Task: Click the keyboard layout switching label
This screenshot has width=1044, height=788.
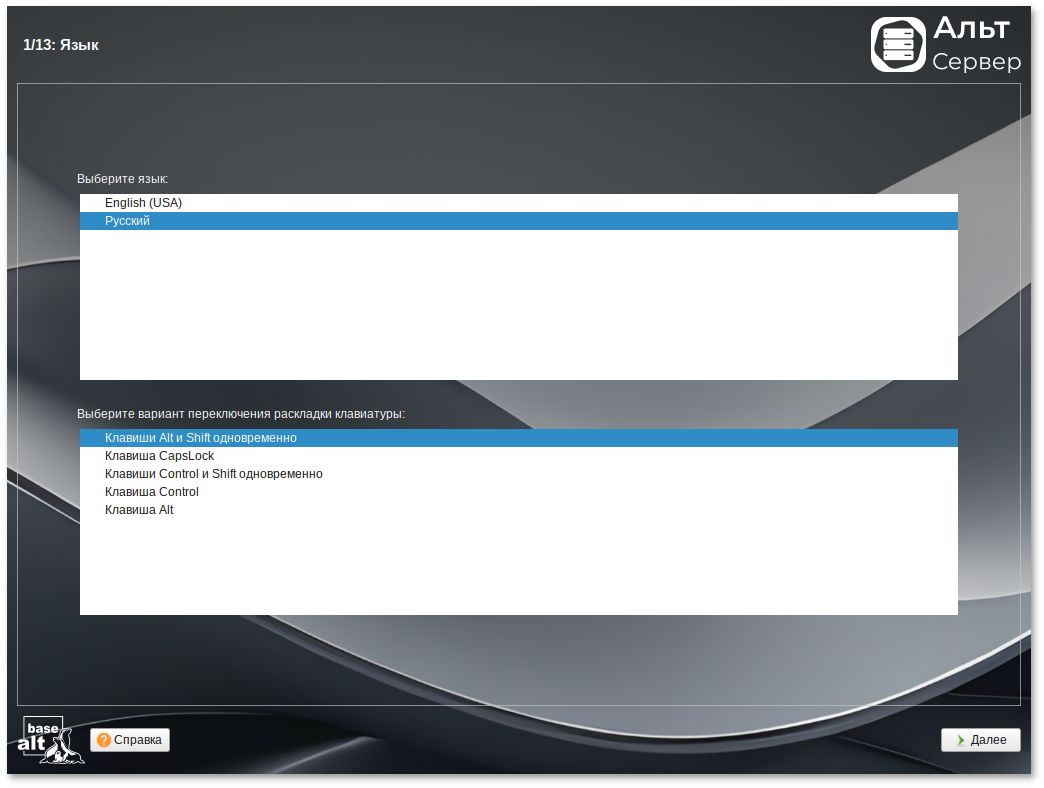Action: 240,414
